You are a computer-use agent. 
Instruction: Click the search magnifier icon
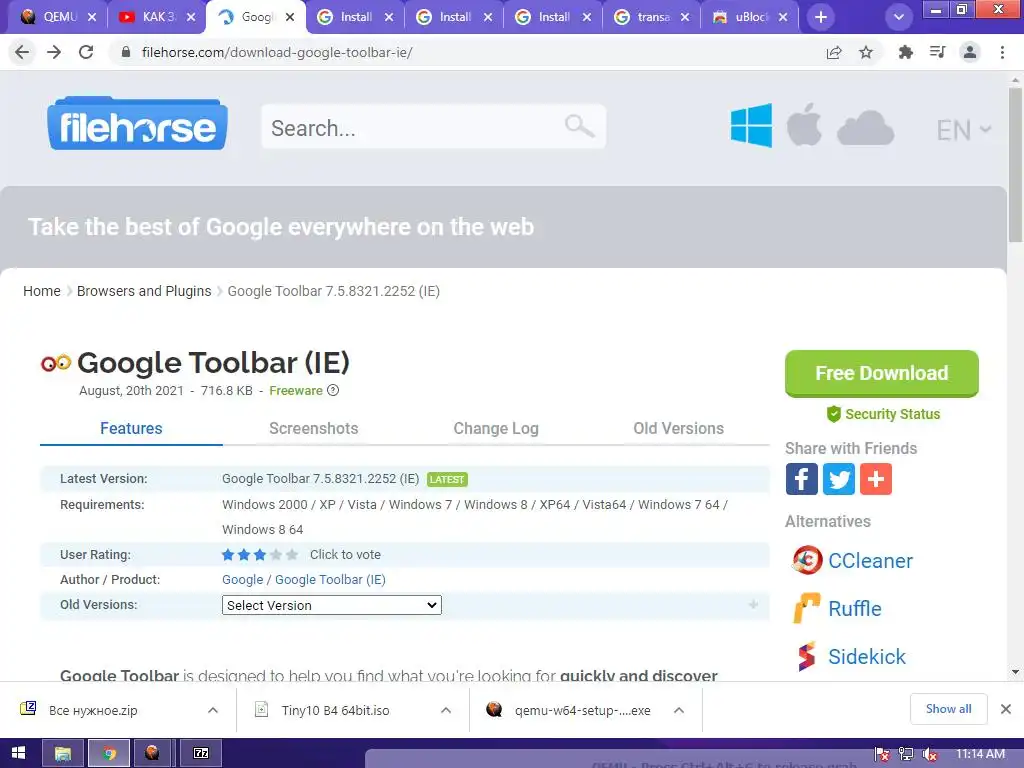coord(579,125)
